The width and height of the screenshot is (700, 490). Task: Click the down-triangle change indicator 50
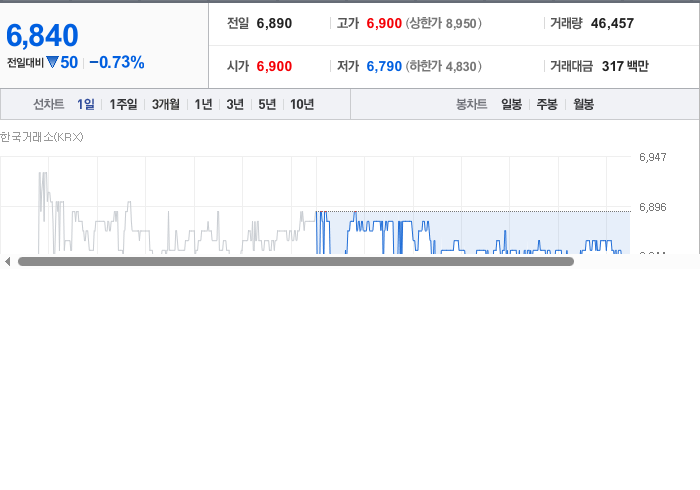coord(62,62)
